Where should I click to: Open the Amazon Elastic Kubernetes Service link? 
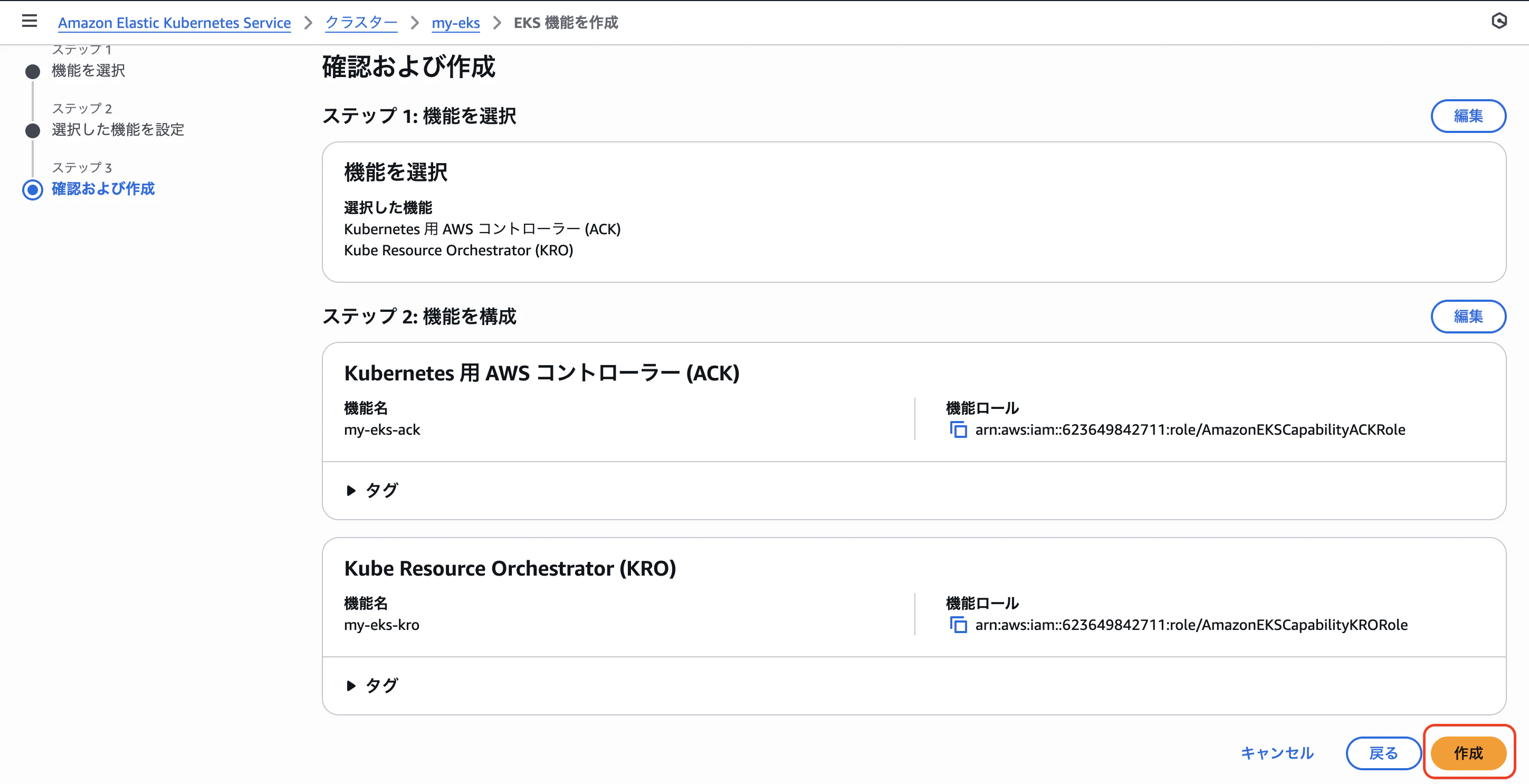point(175,23)
